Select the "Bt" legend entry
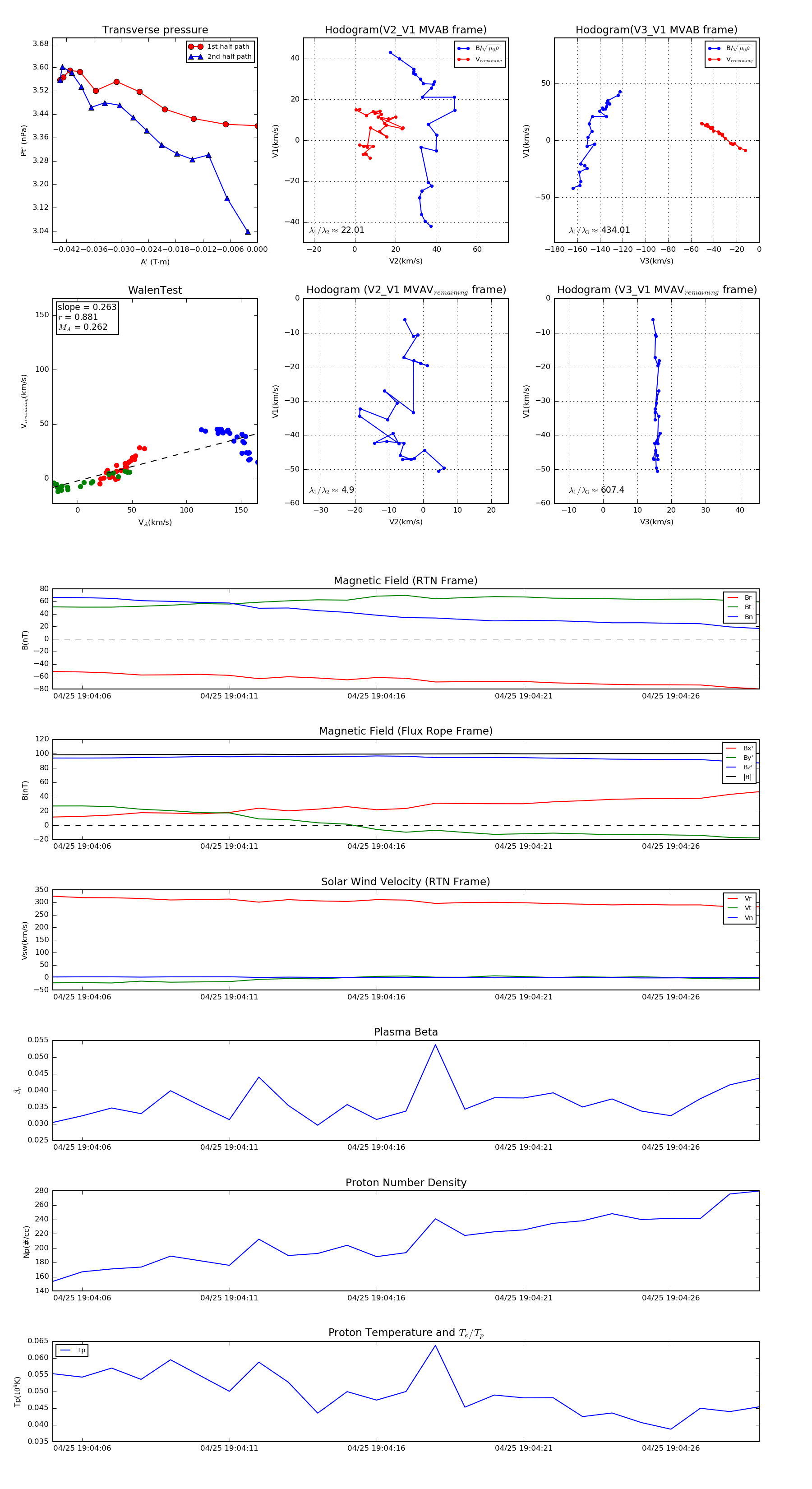 click(x=740, y=607)
